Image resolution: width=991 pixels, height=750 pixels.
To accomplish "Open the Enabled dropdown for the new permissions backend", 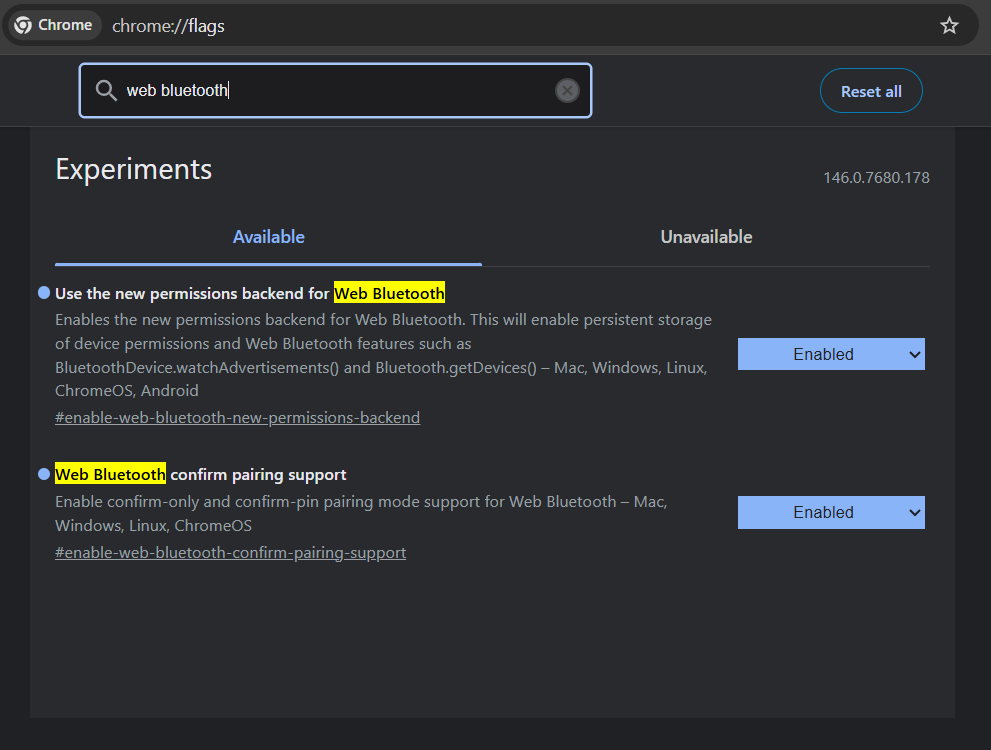I will pyautogui.click(x=831, y=354).
